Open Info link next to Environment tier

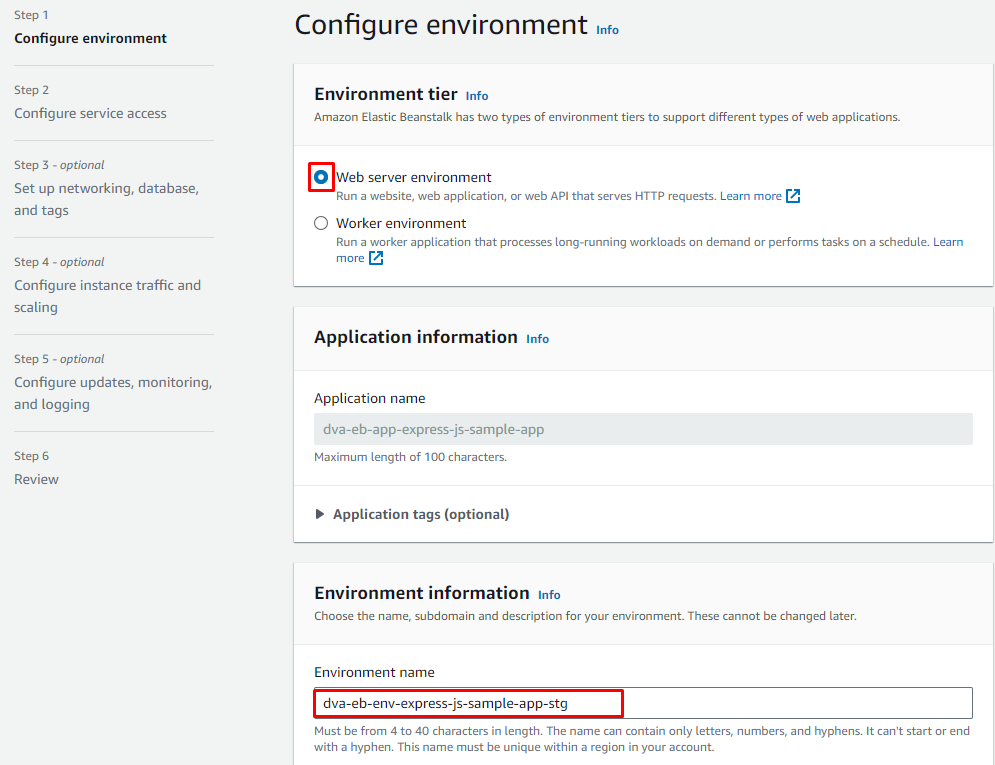tap(477, 96)
